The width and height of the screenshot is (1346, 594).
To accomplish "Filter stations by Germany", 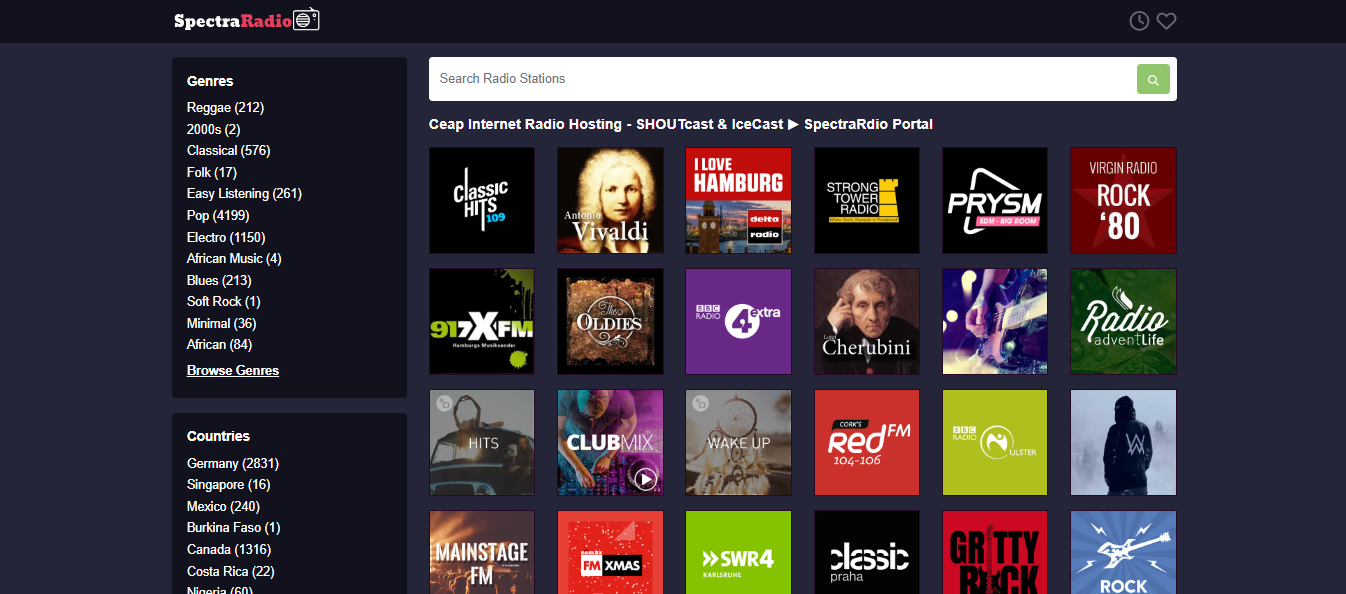I will [232, 463].
